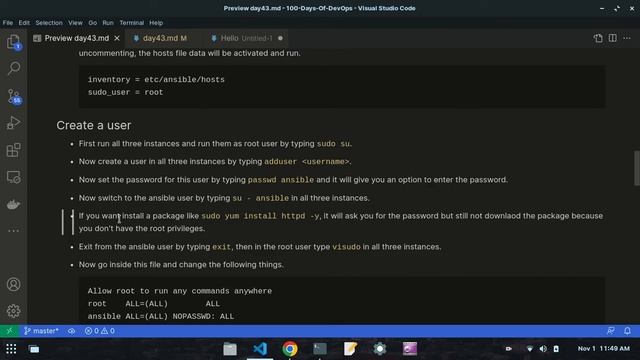Click the feedback icon in status bar
Image resolution: width=640 pixels, height=360 pixels.
point(611,331)
